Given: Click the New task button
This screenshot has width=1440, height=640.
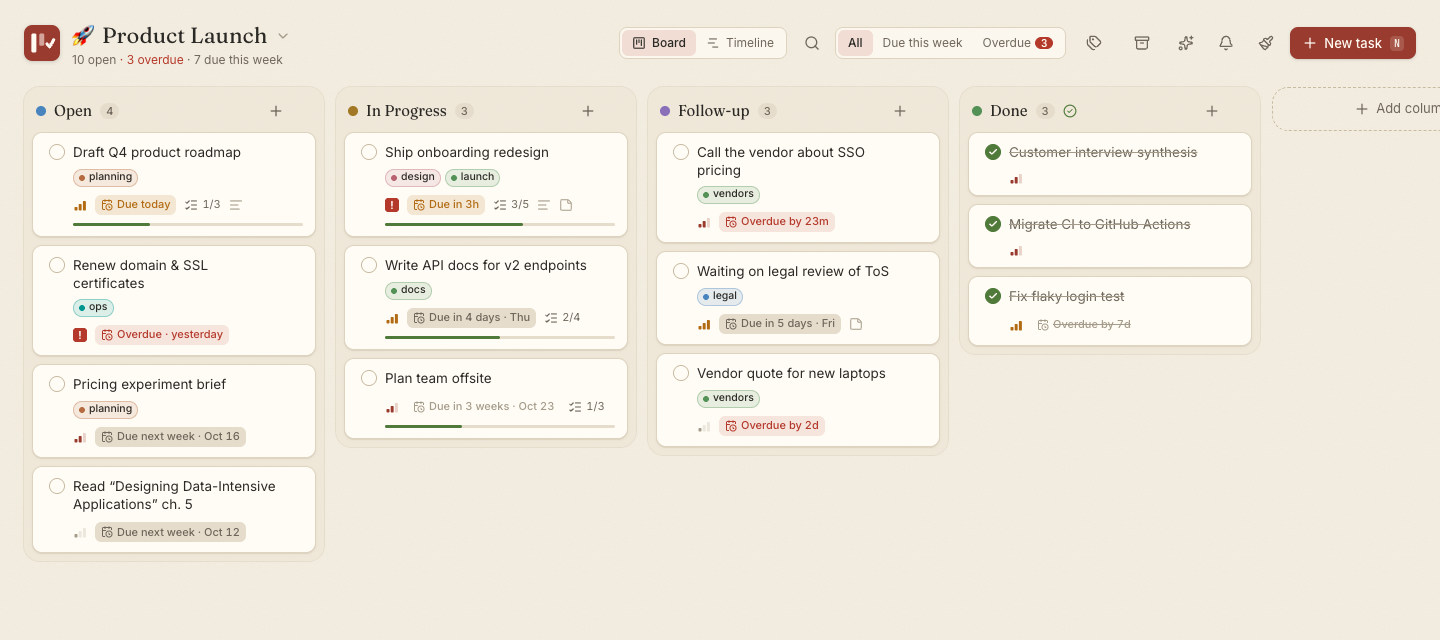Looking at the screenshot, I should pos(1353,43).
